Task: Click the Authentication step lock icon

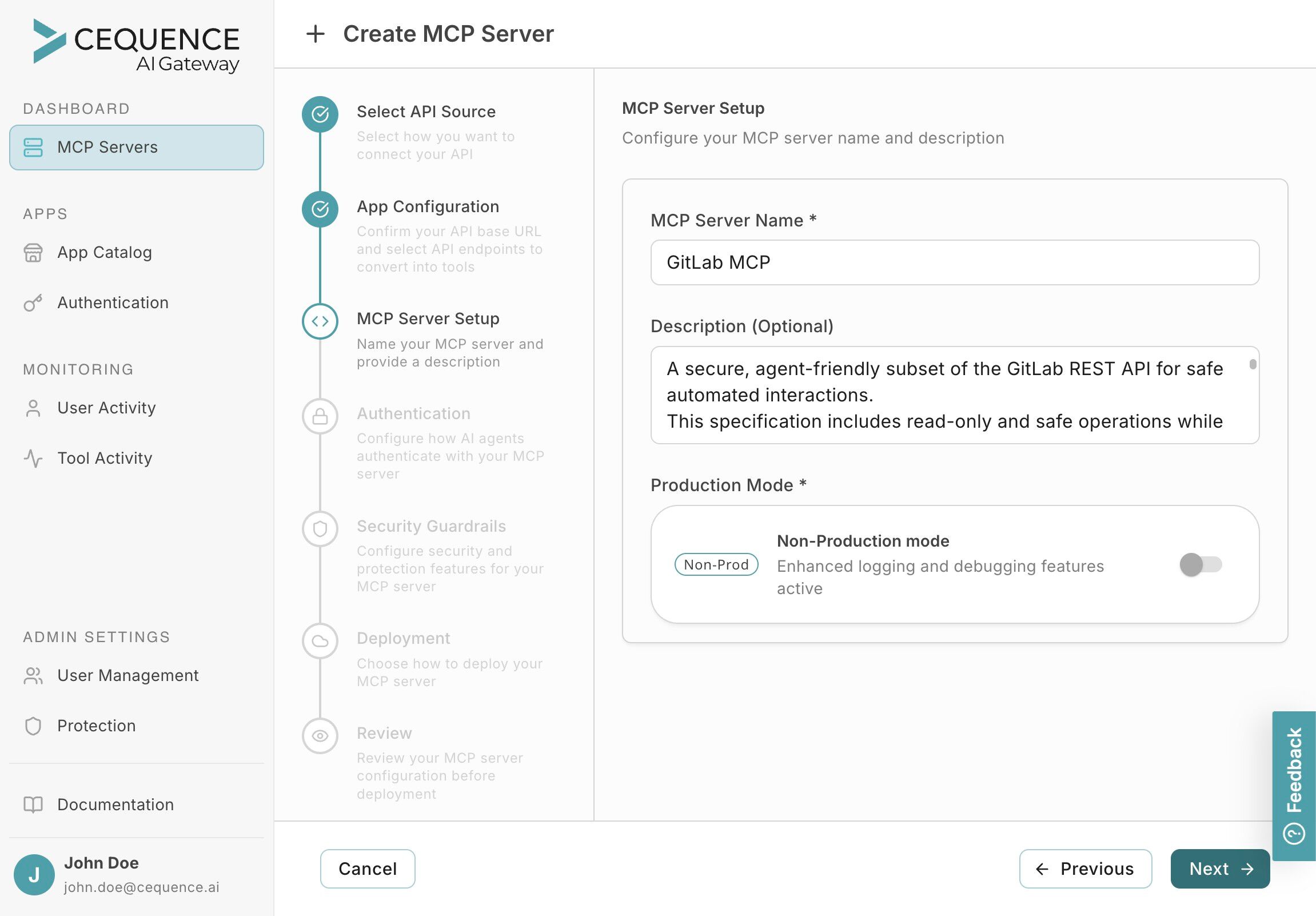Action: pyautogui.click(x=320, y=416)
